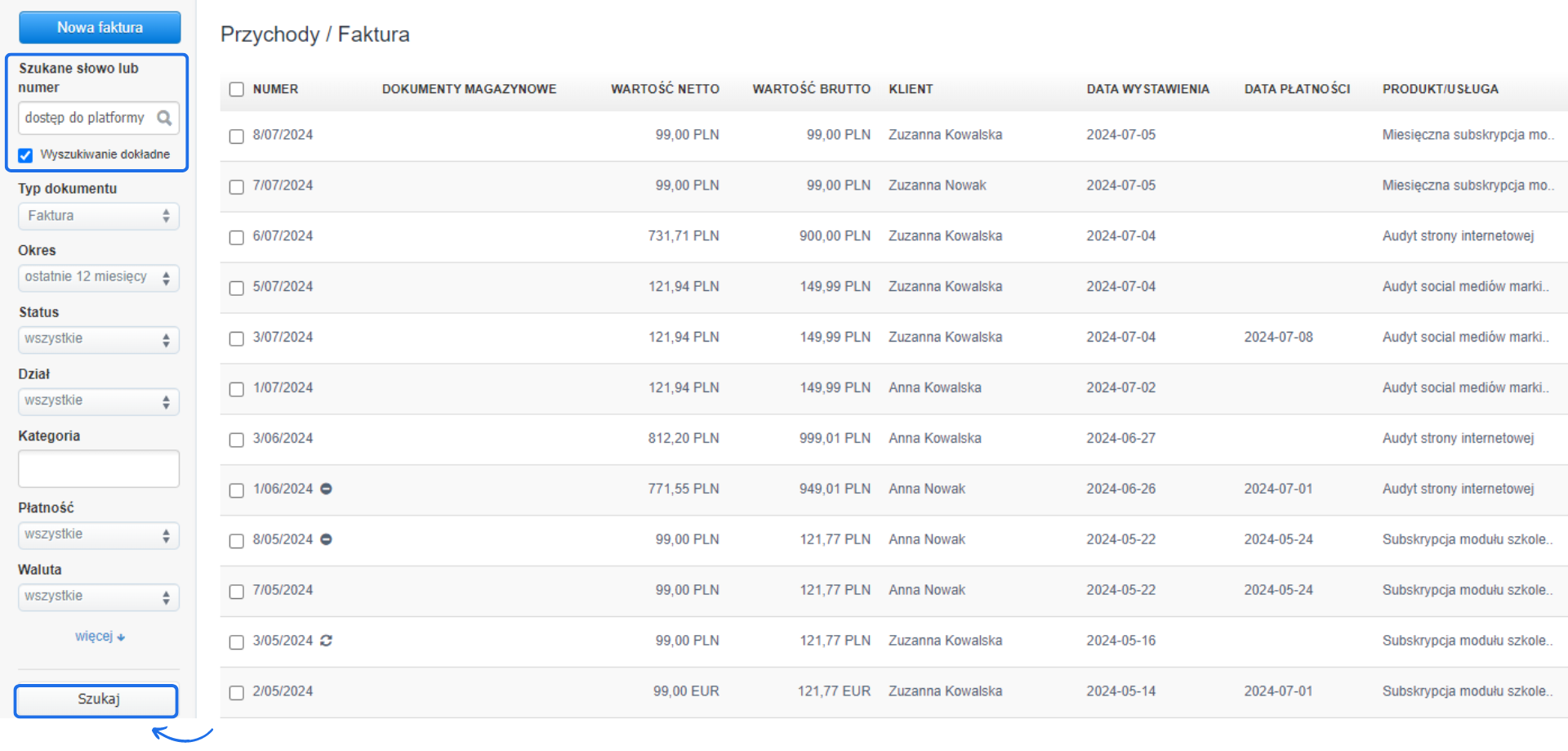Click recurring icon next to invoice 3/05/2024
Viewport: 1568px width, 751px height.
[x=326, y=641]
